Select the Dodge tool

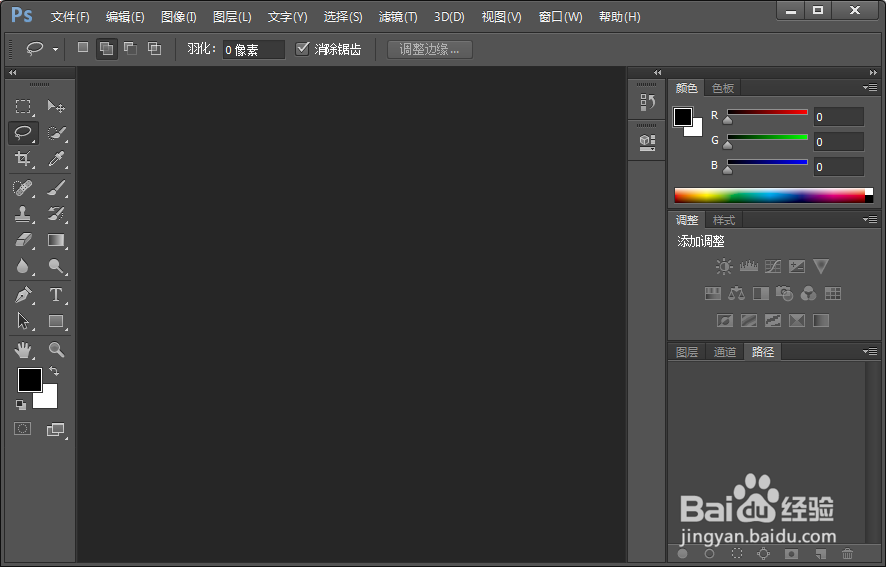(56, 266)
